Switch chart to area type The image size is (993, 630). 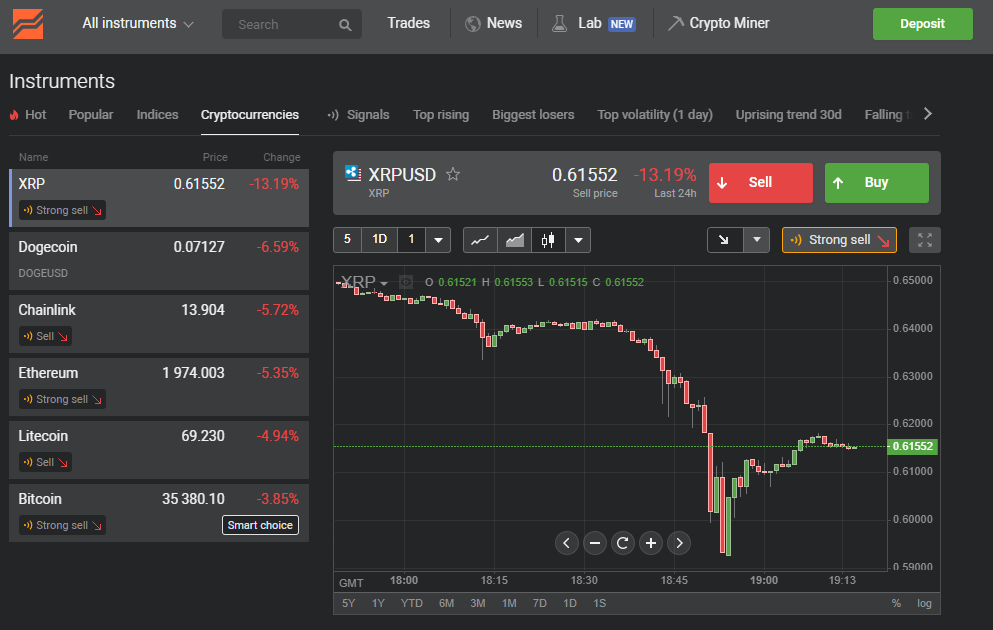tap(514, 240)
